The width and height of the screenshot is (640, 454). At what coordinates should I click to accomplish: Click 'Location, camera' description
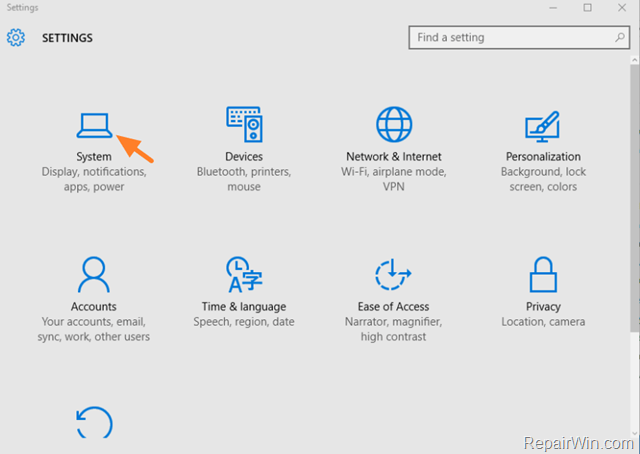pos(543,322)
